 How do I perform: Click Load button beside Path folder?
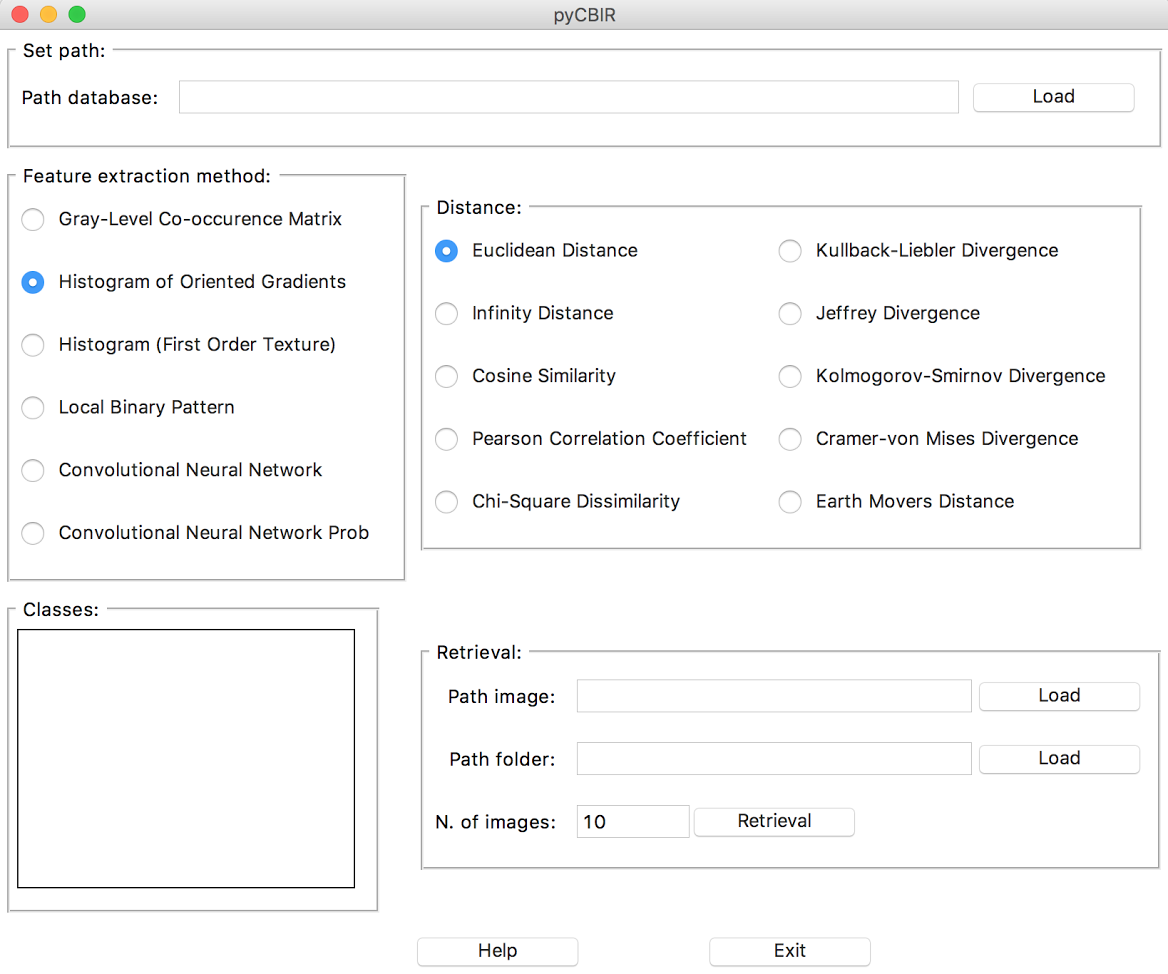1058,759
